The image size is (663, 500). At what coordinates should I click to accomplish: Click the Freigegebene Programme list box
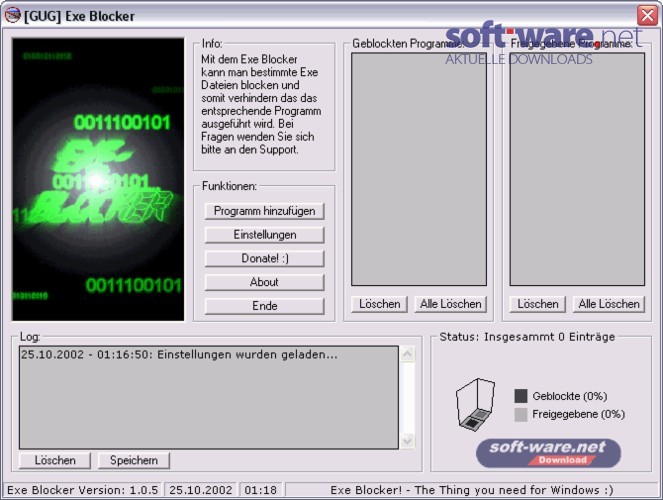577,169
